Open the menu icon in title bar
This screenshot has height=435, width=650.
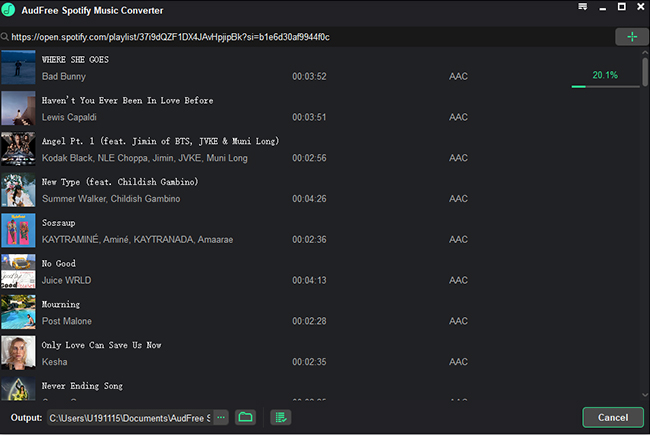[x=582, y=7]
